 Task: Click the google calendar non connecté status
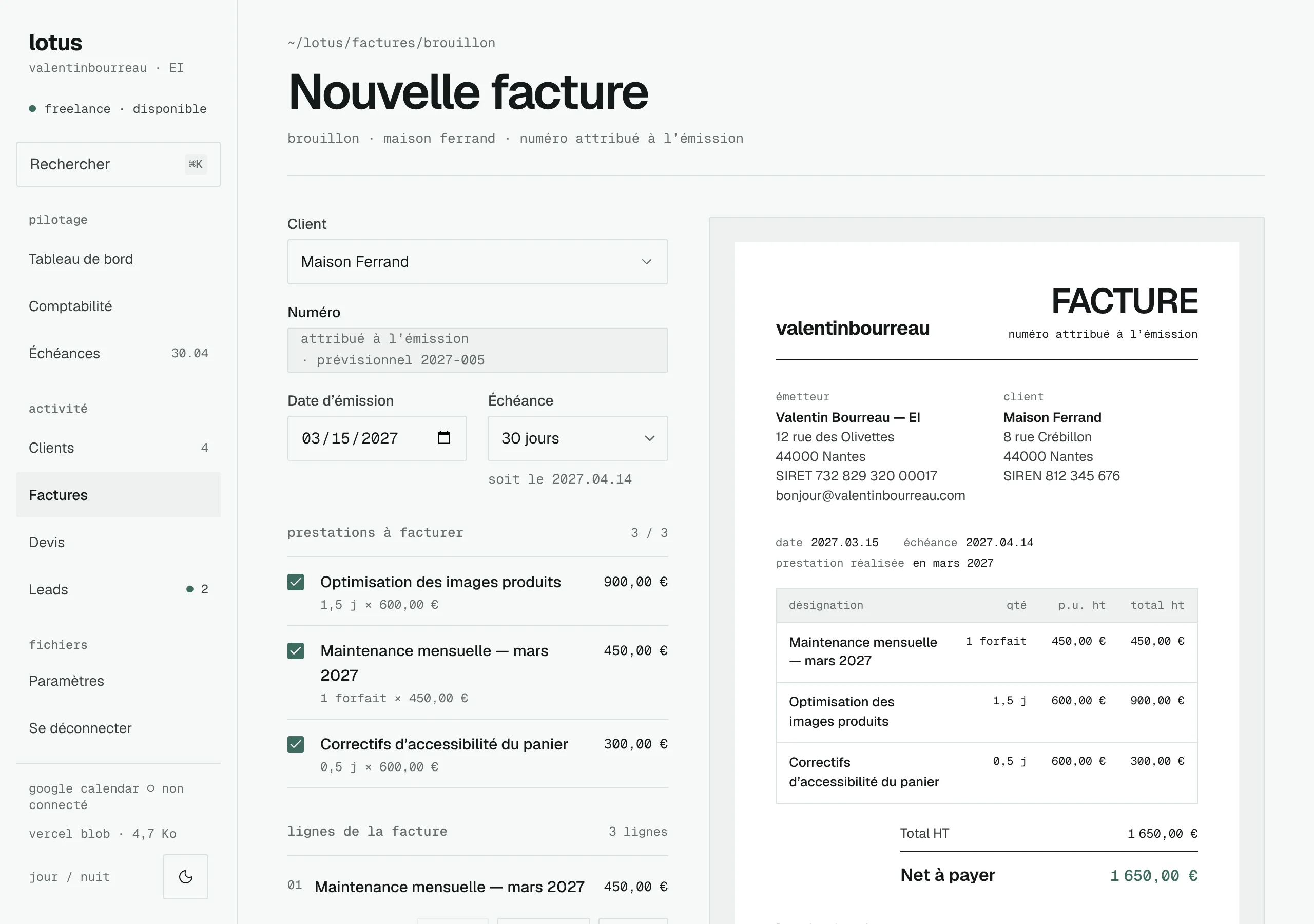[106, 796]
